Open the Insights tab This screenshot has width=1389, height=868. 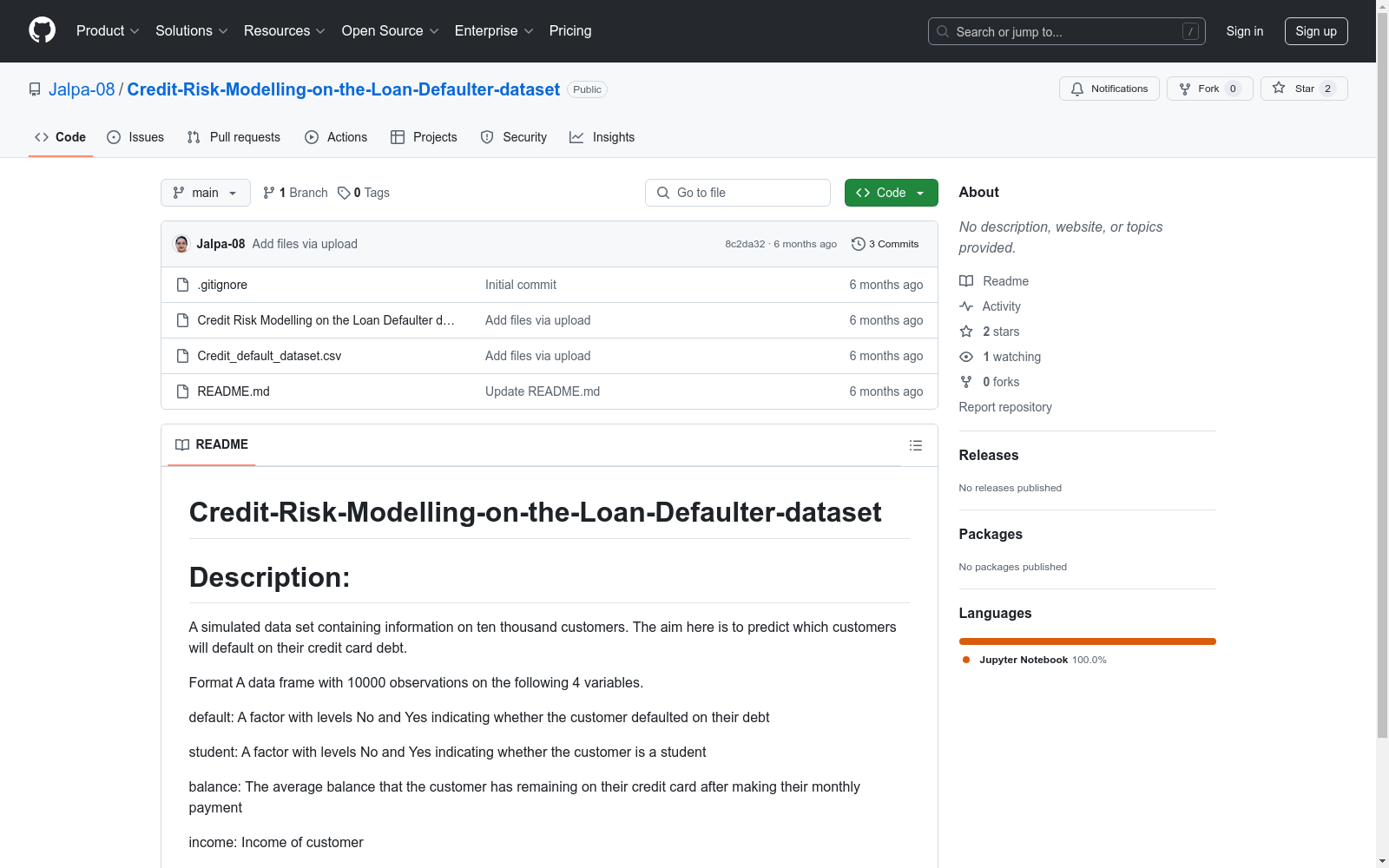(602, 137)
